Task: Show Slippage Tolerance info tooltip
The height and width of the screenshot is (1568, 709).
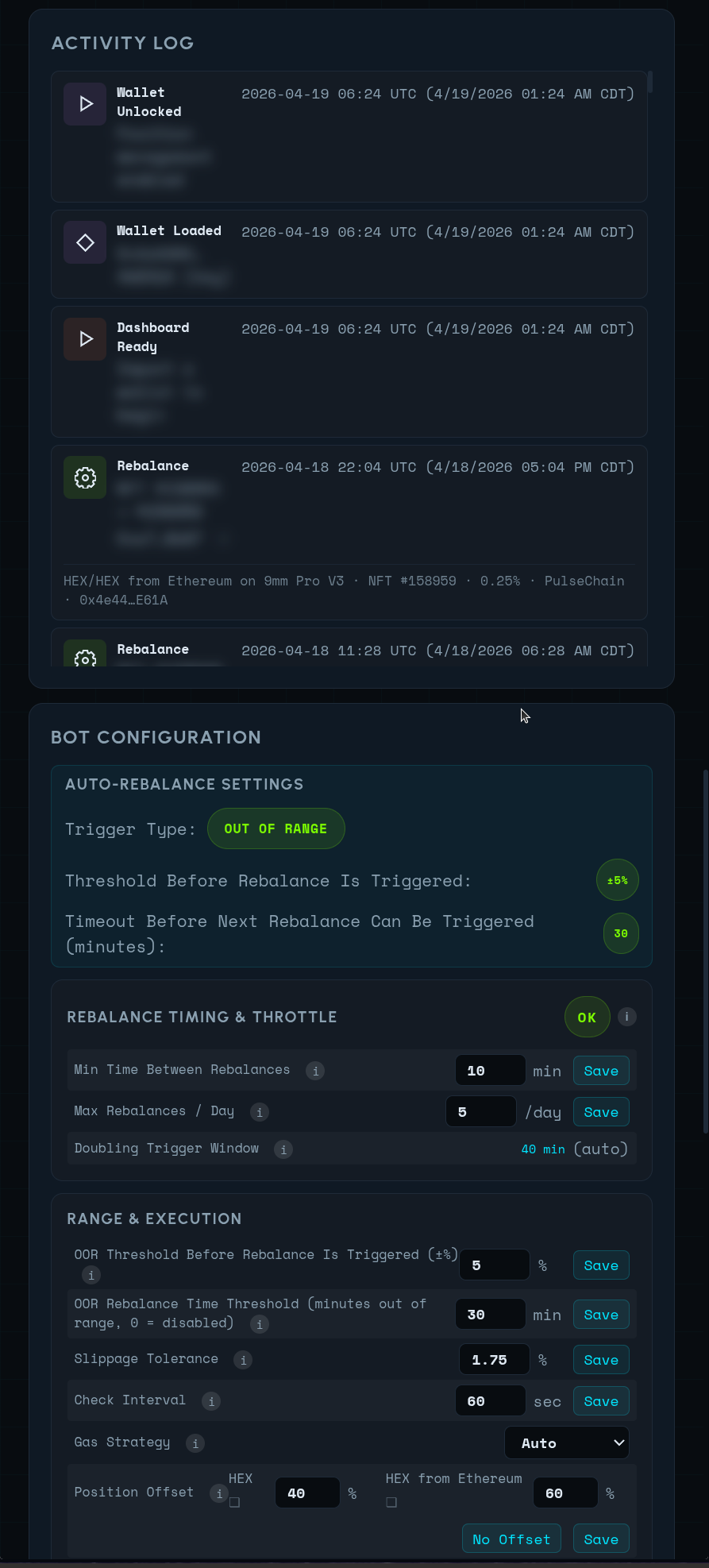Action: [x=243, y=1360]
